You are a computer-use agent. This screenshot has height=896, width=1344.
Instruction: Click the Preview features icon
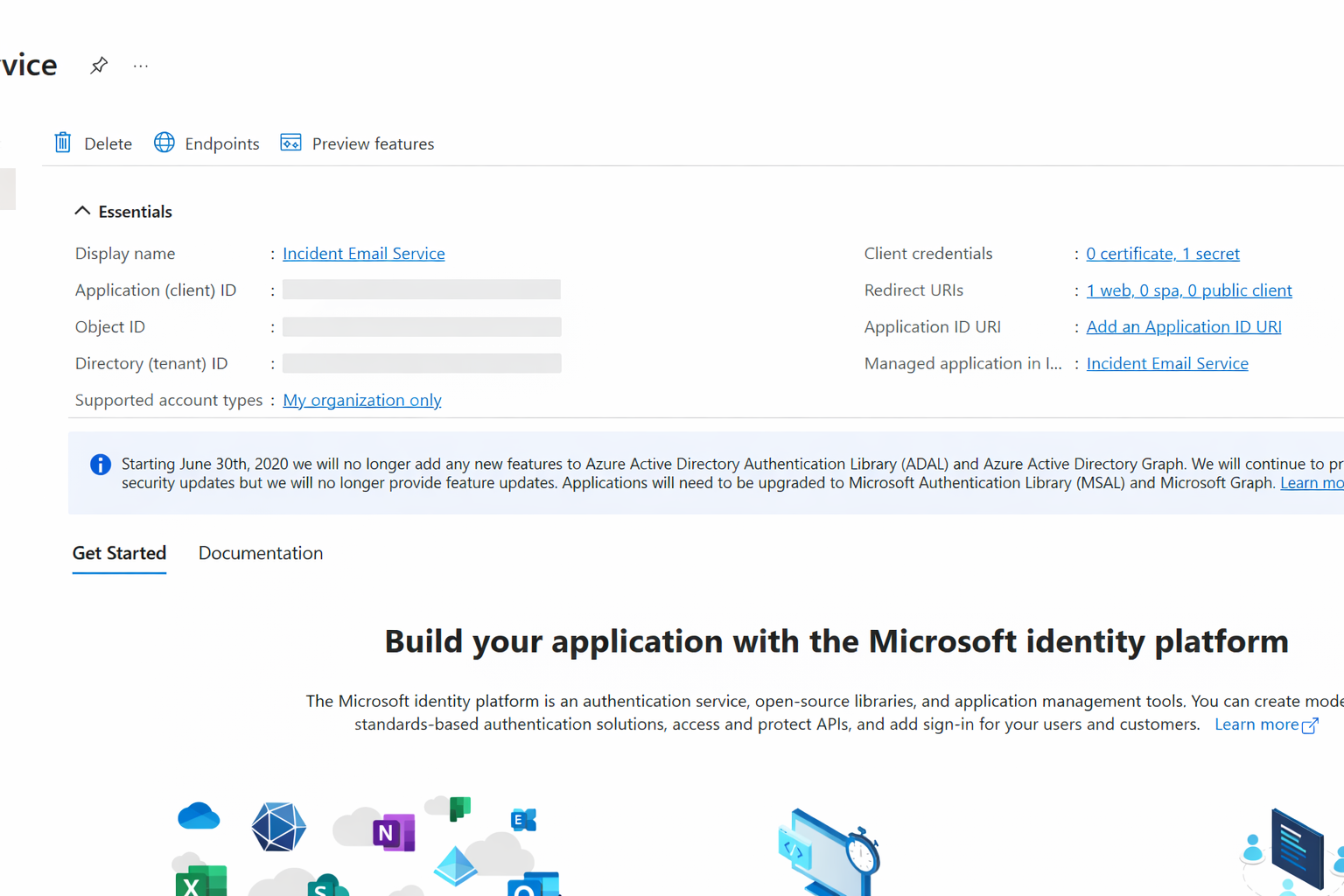click(x=290, y=143)
